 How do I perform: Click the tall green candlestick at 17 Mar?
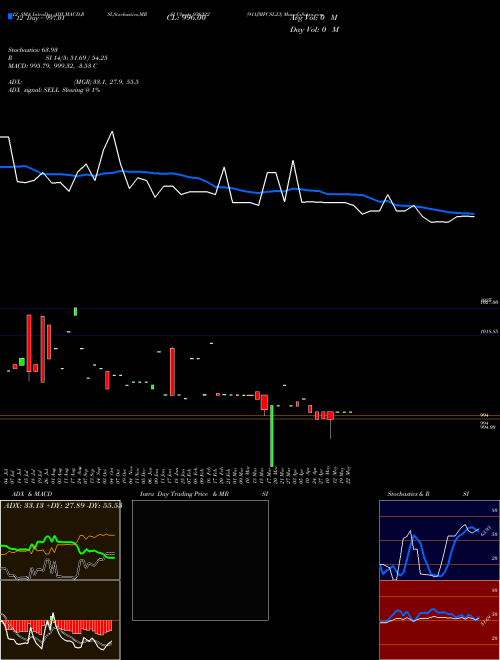click(x=272, y=436)
